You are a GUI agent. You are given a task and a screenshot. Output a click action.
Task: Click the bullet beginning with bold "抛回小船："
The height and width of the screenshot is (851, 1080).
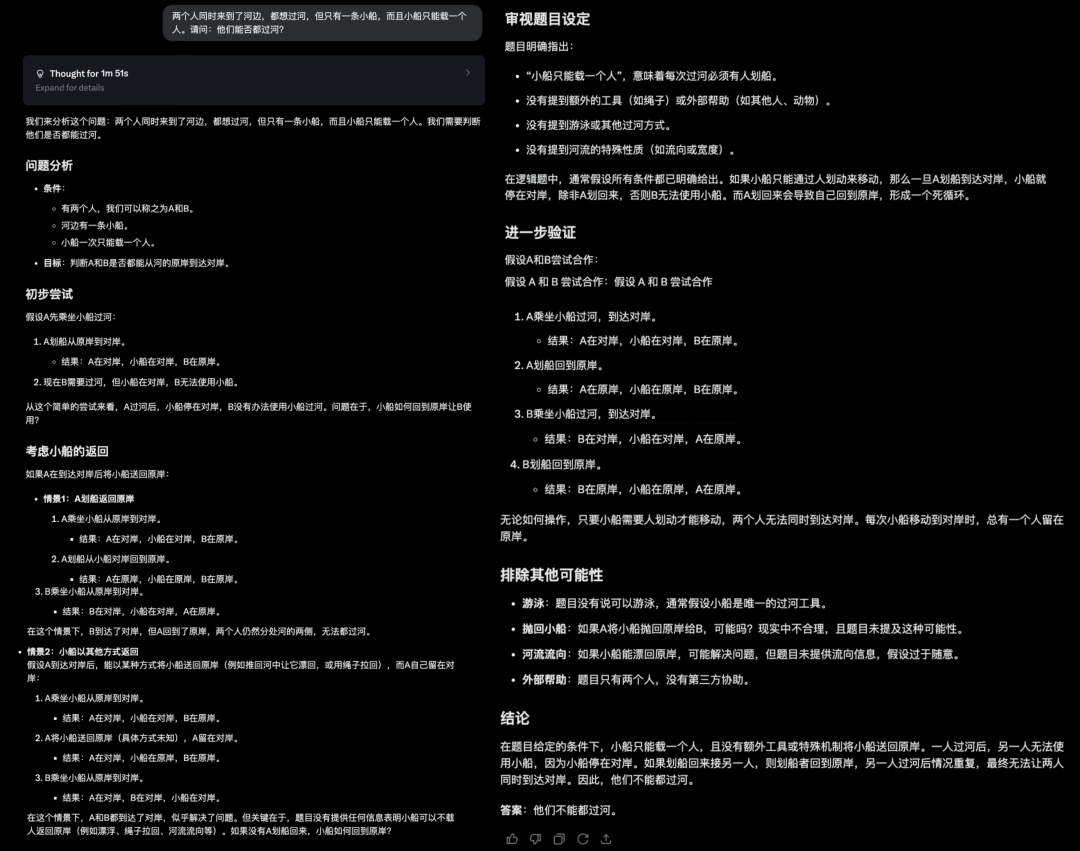pyautogui.click(x=742, y=629)
